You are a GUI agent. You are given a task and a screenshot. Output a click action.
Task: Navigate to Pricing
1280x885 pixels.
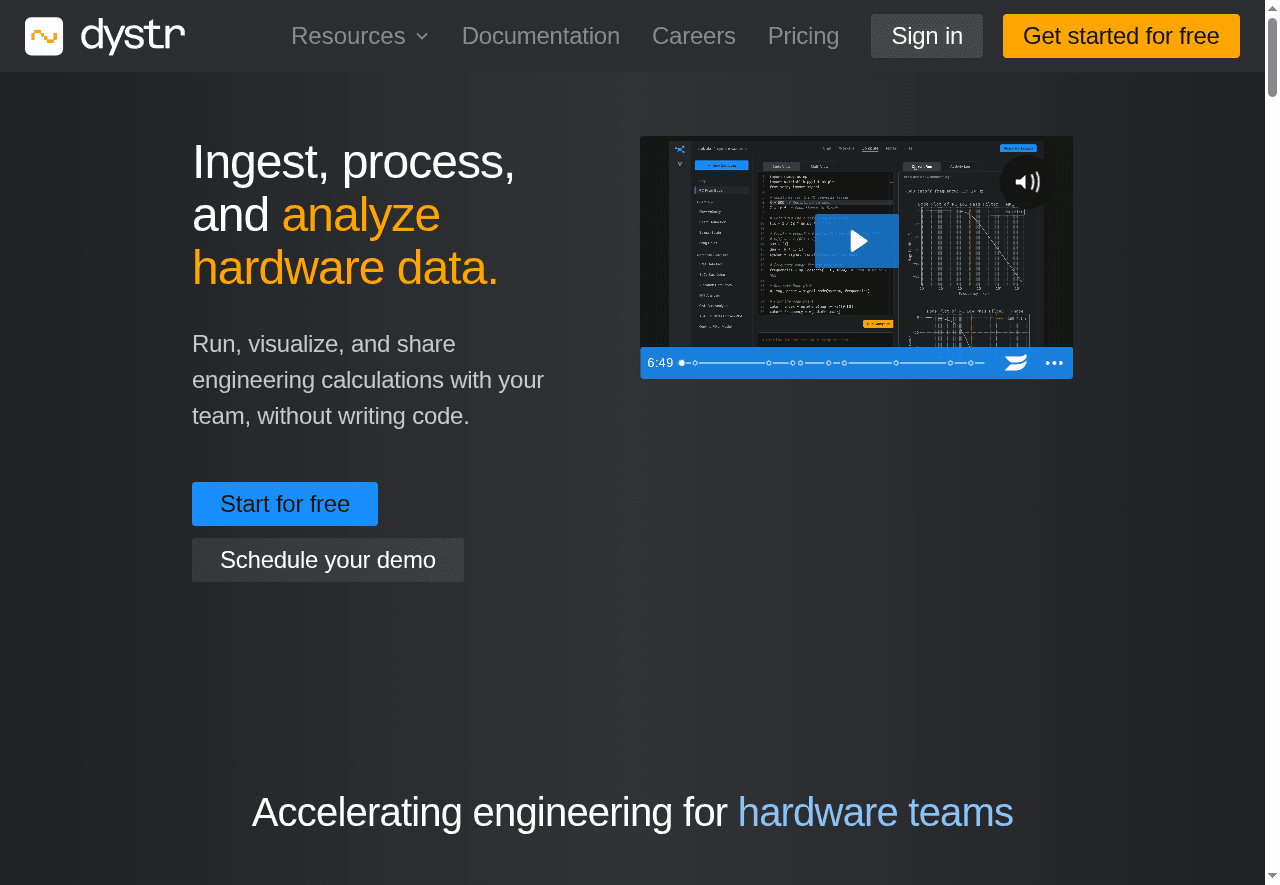[803, 36]
